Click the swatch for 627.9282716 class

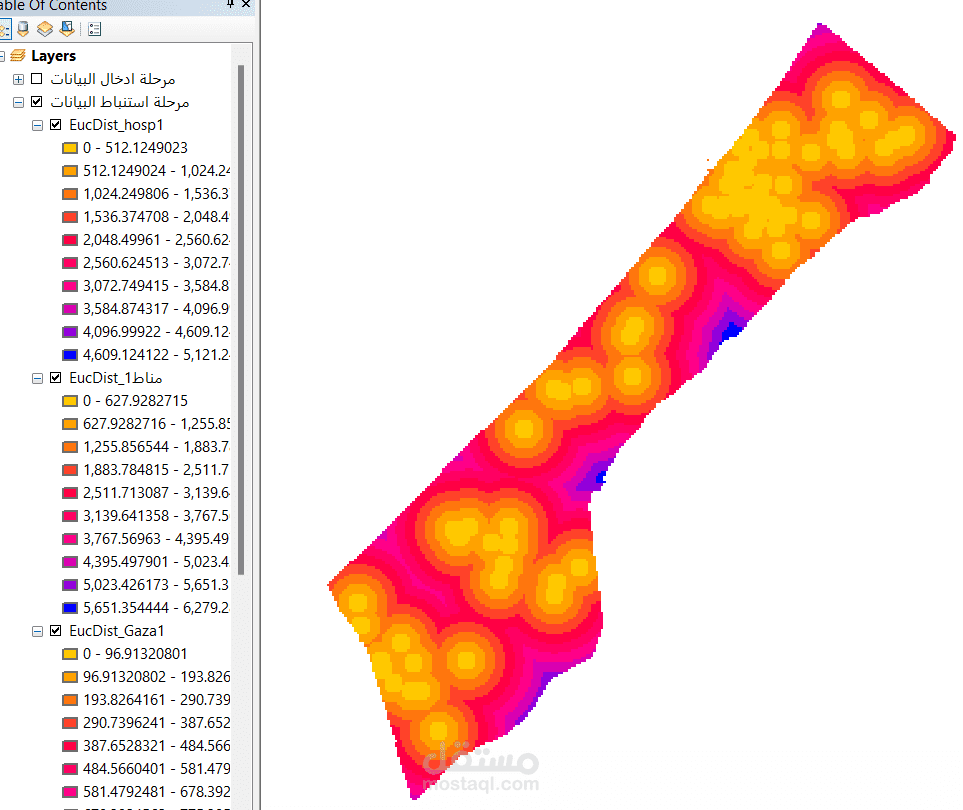[70, 424]
